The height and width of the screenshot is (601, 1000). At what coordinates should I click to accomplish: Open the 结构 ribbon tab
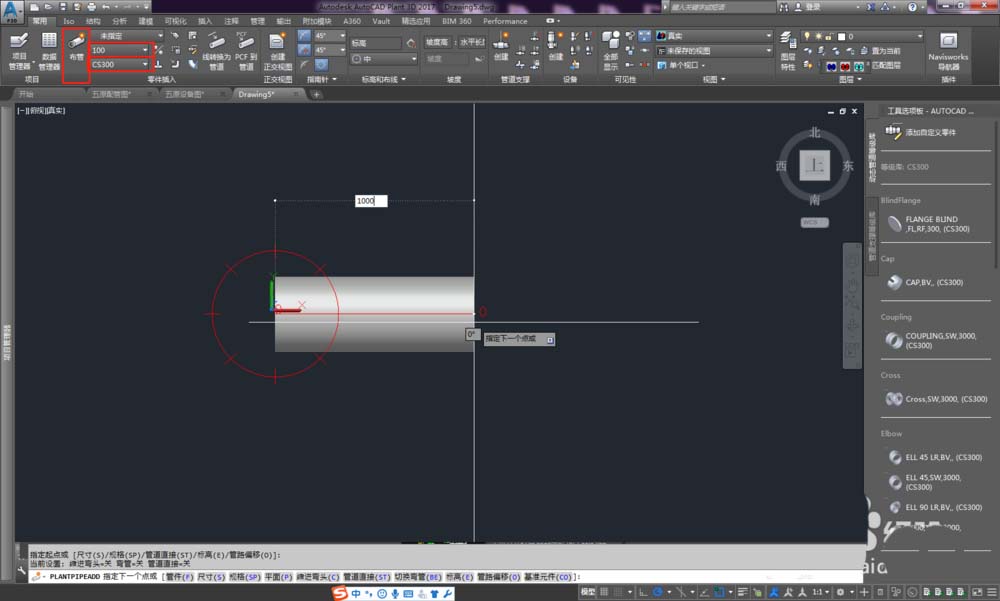pyautogui.click(x=93, y=21)
